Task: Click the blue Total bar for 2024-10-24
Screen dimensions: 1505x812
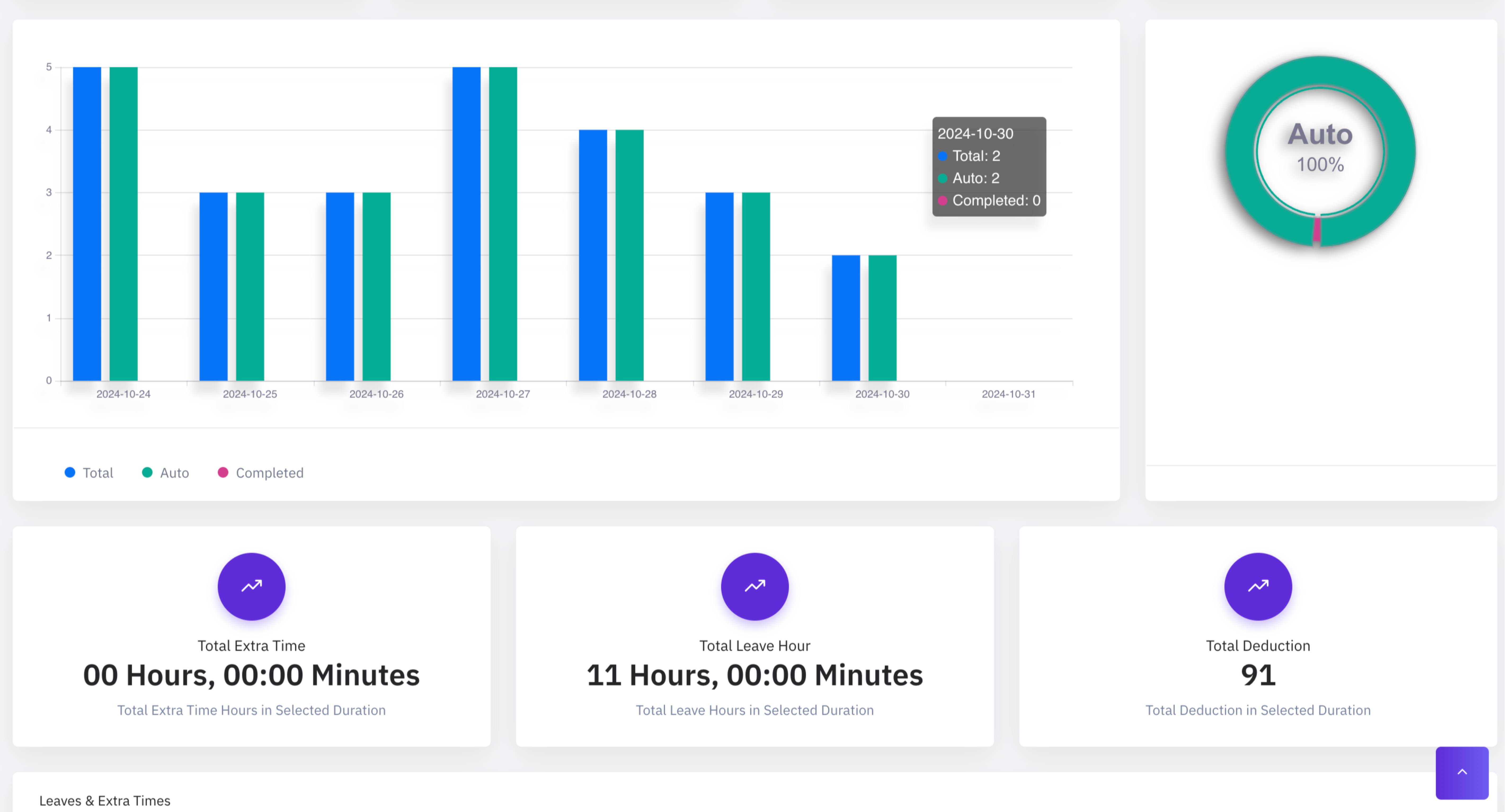Action: [x=87, y=224]
